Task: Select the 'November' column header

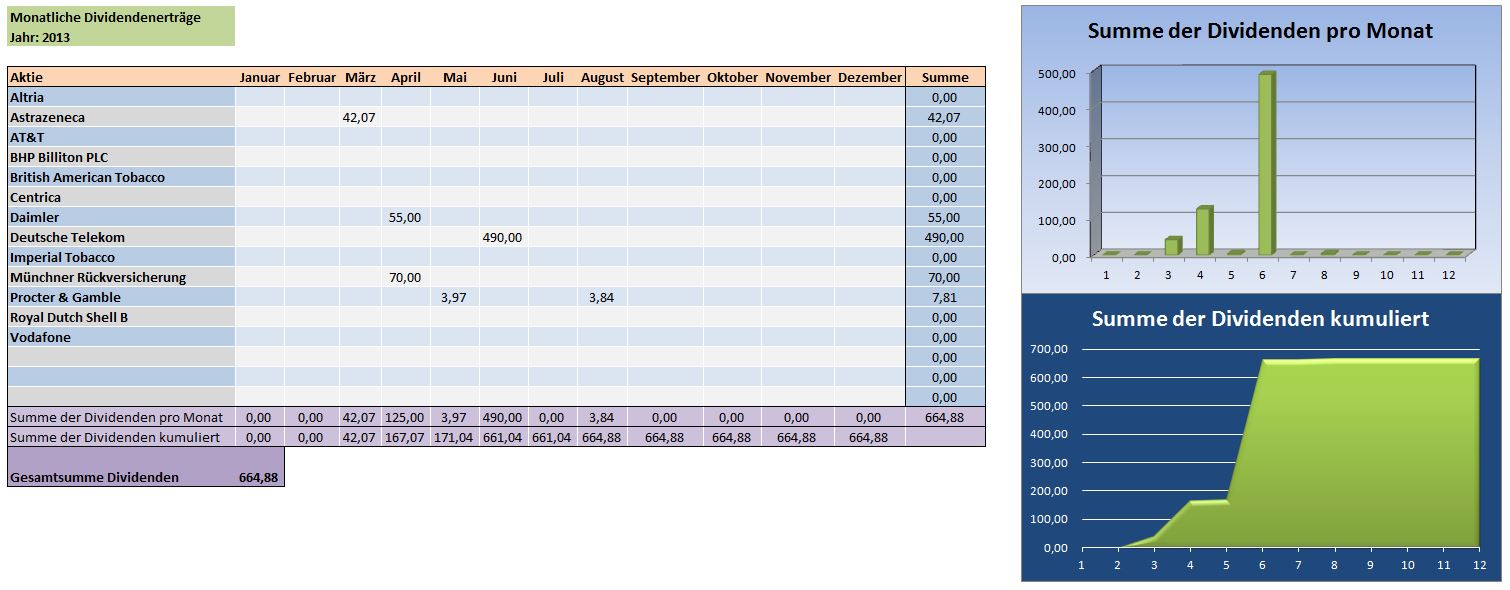Action: tap(798, 77)
